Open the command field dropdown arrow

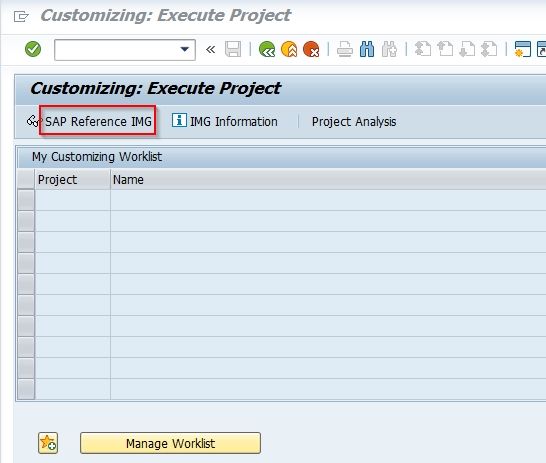(x=185, y=49)
